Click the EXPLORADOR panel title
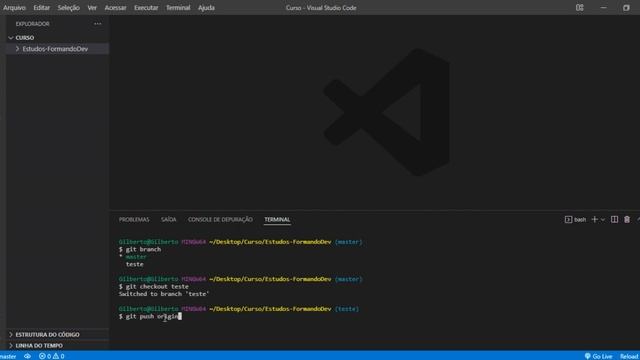 (32, 24)
